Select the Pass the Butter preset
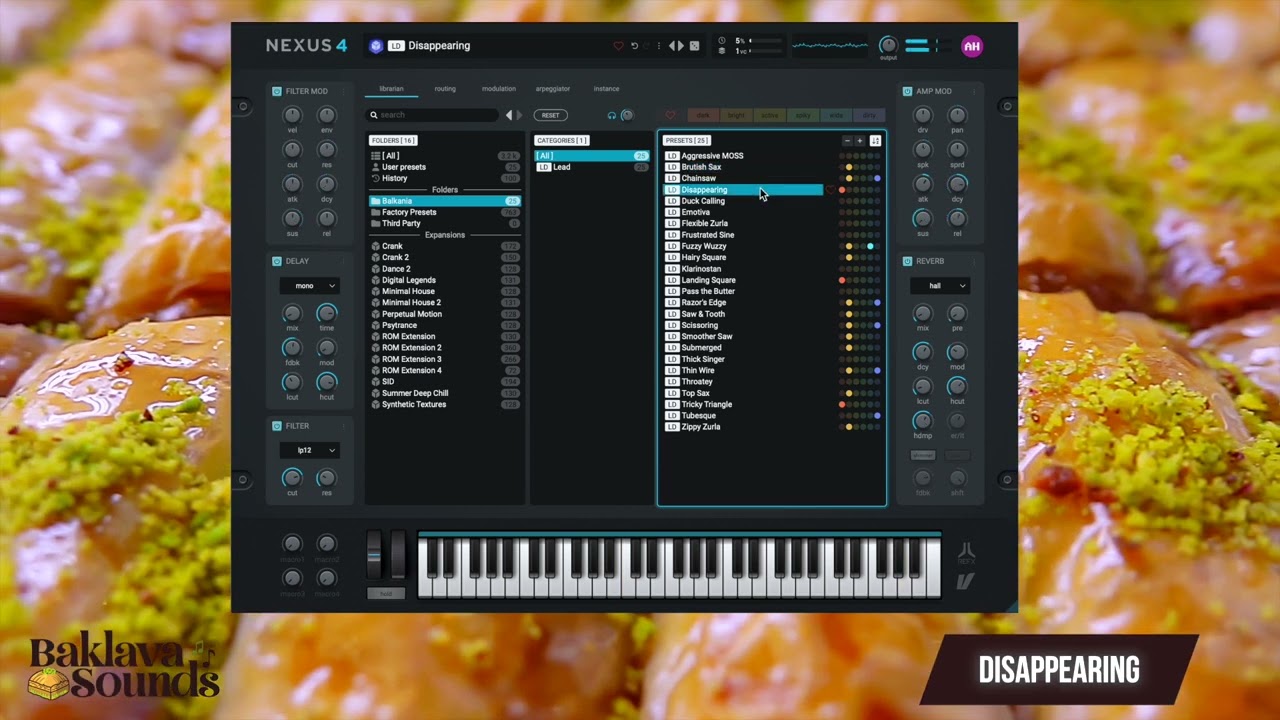This screenshot has height=720, width=1280. click(743, 291)
